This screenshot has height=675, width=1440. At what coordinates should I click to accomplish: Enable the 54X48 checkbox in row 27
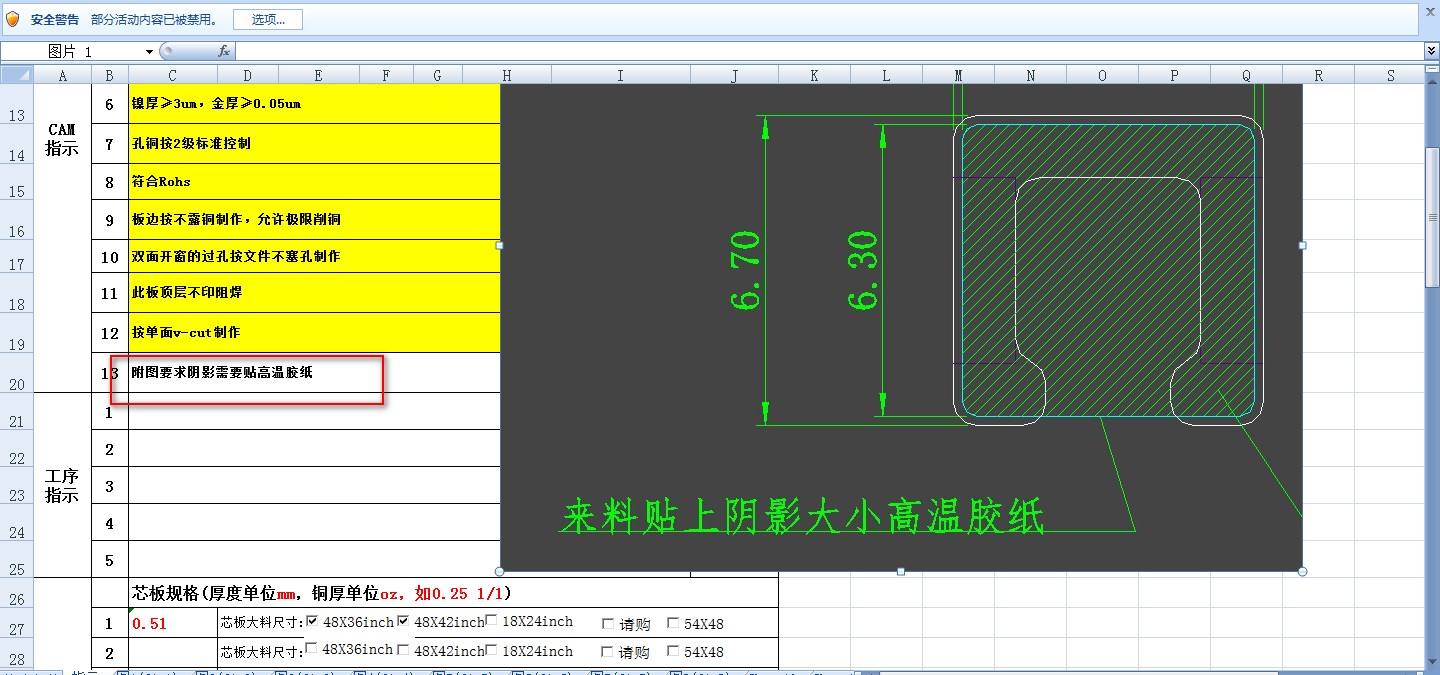(x=673, y=624)
